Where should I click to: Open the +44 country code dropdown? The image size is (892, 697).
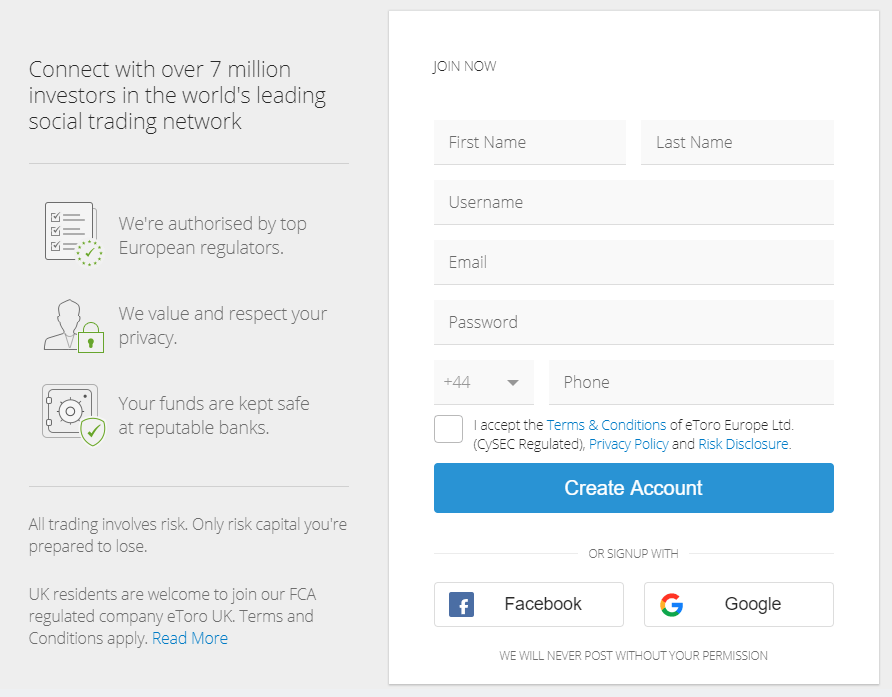(484, 382)
